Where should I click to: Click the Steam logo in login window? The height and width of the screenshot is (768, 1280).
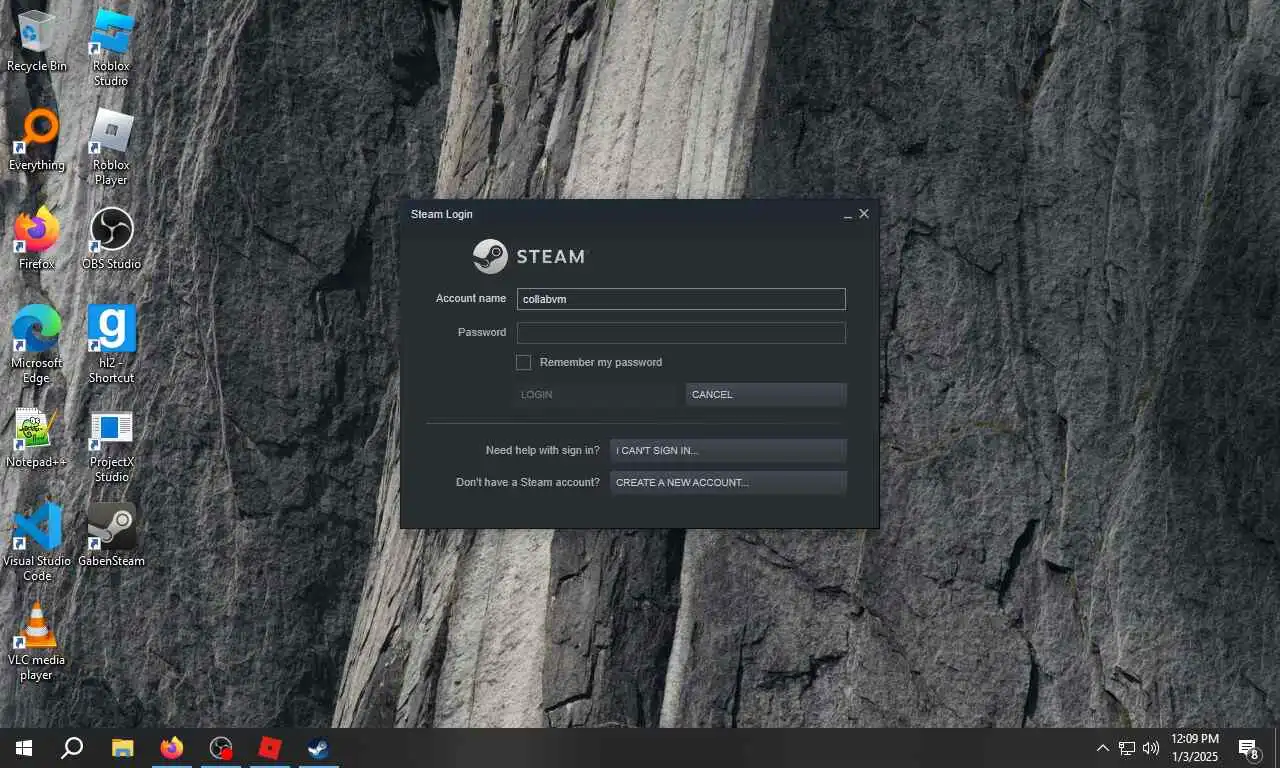[529, 256]
